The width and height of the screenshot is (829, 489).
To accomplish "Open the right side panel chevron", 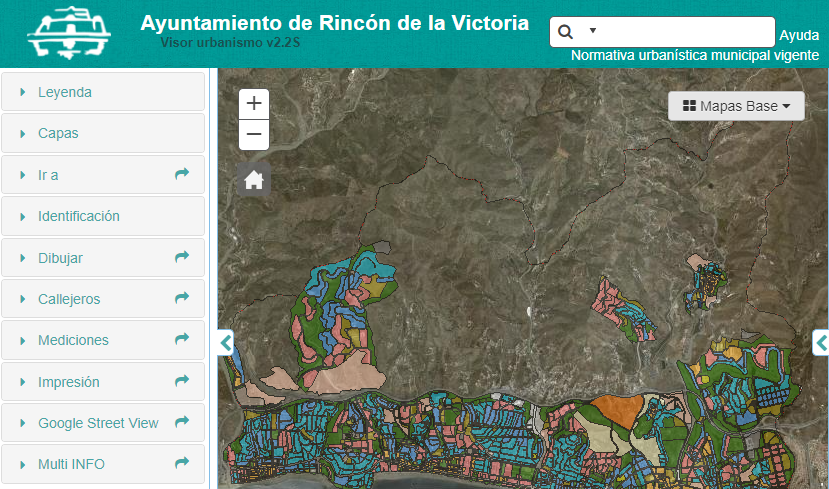I will point(821,343).
